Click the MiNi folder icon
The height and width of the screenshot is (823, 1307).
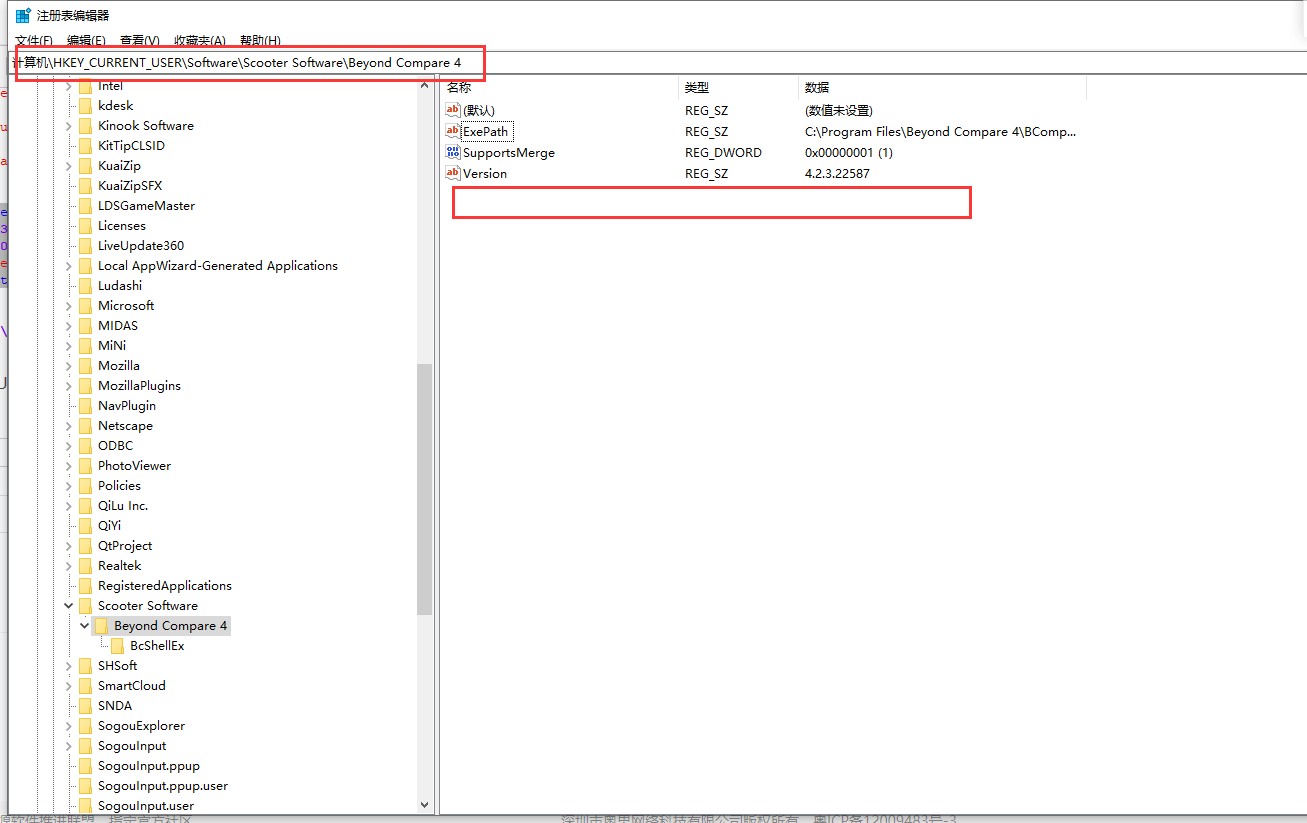85,346
